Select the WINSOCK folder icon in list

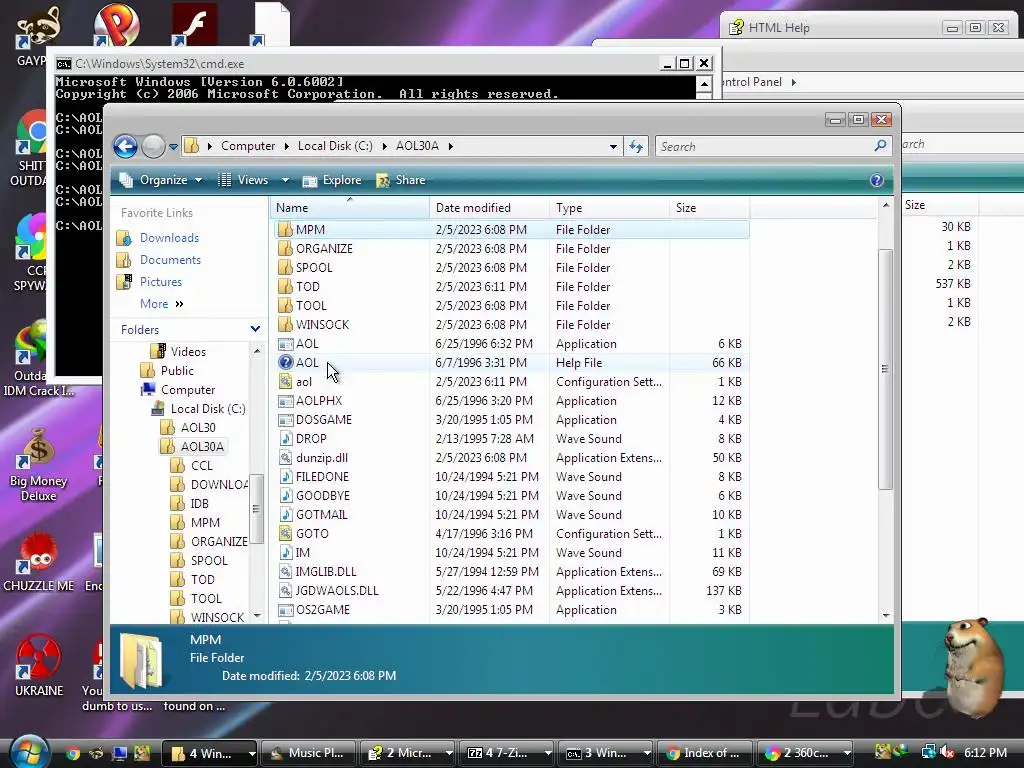[285, 324]
